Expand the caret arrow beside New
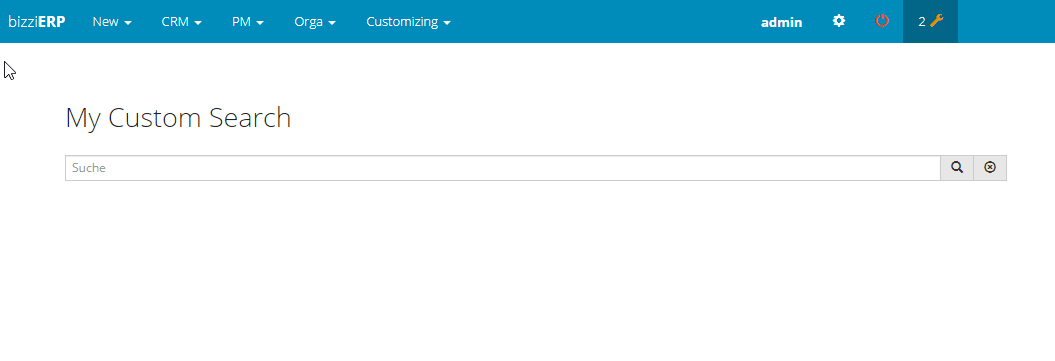1055x361 pixels. (128, 23)
